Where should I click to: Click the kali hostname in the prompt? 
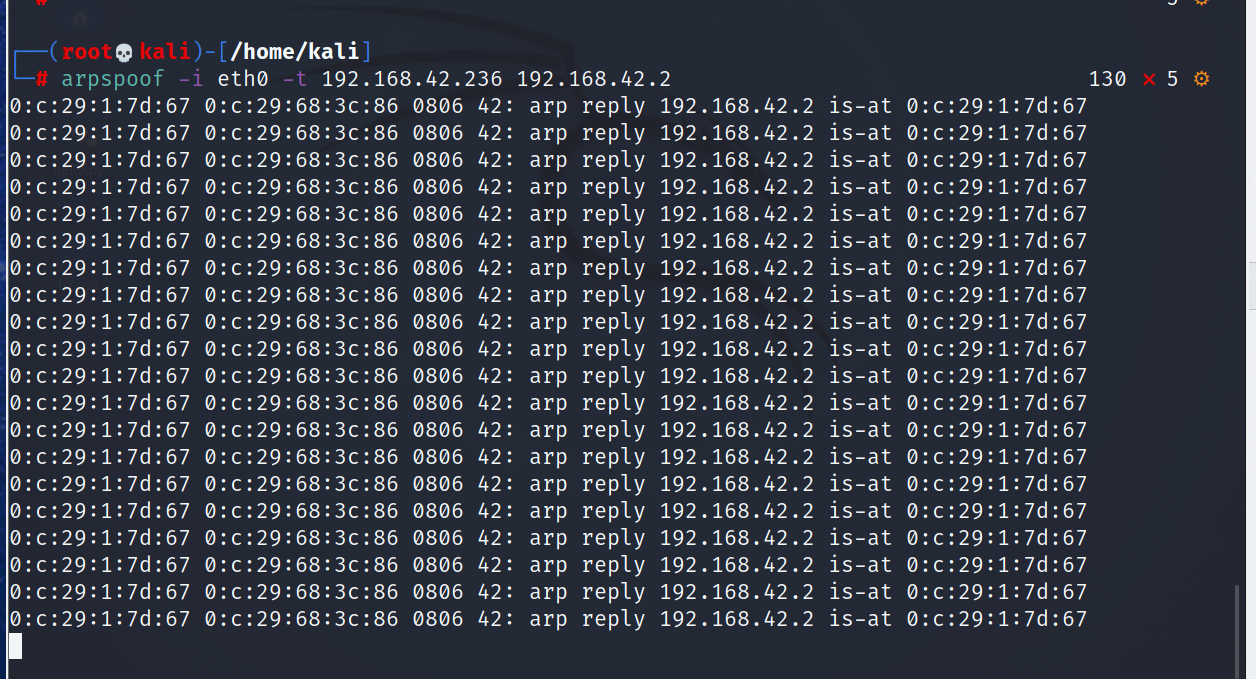pyautogui.click(x=165, y=52)
